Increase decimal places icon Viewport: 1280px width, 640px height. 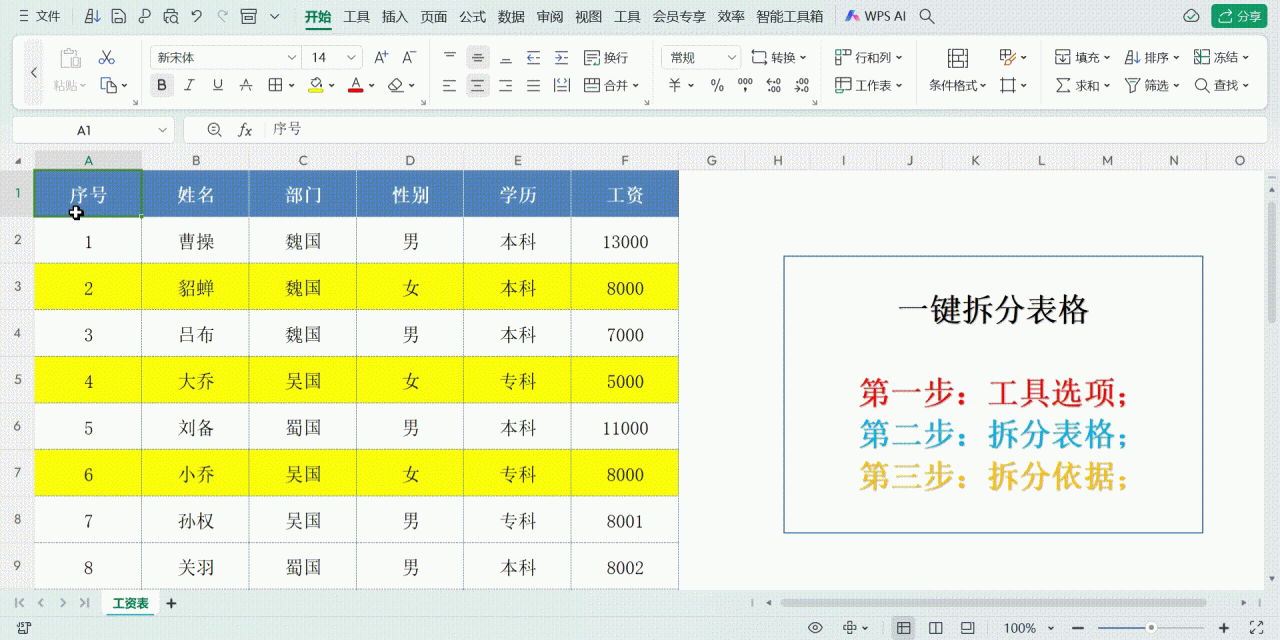[773, 86]
